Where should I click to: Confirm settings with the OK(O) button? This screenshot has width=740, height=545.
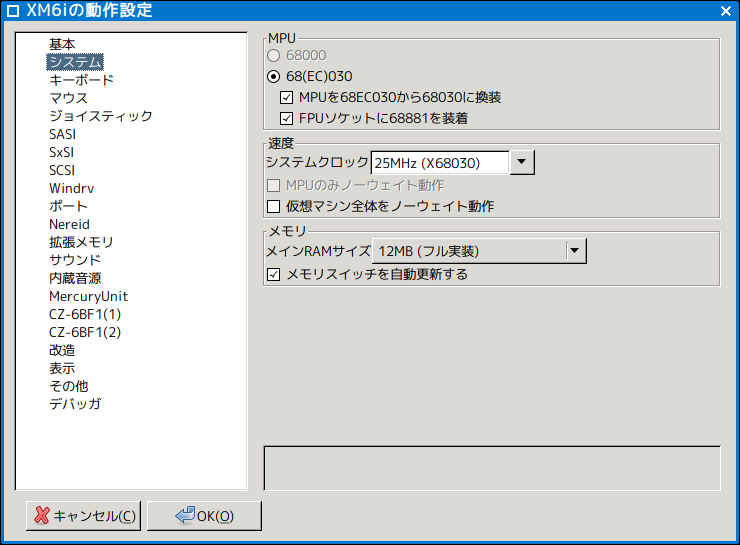point(204,516)
